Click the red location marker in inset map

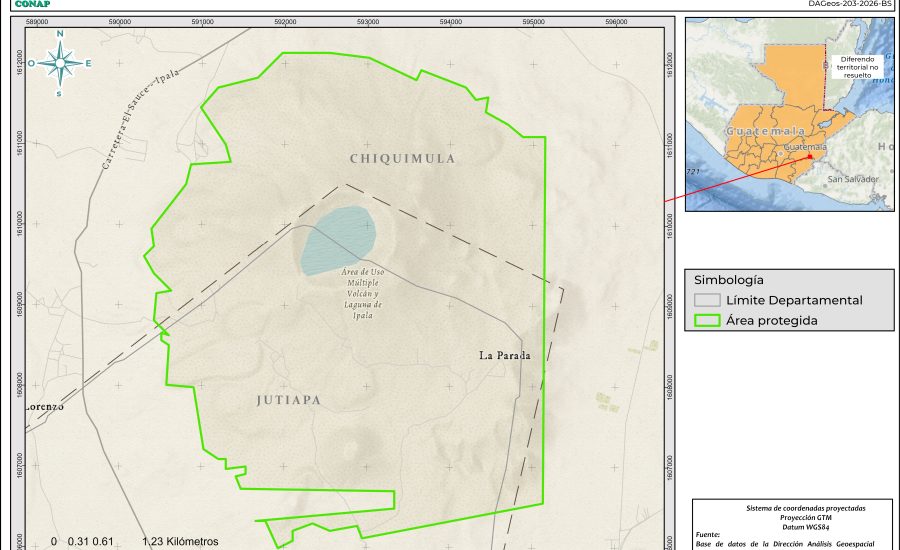click(x=810, y=154)
